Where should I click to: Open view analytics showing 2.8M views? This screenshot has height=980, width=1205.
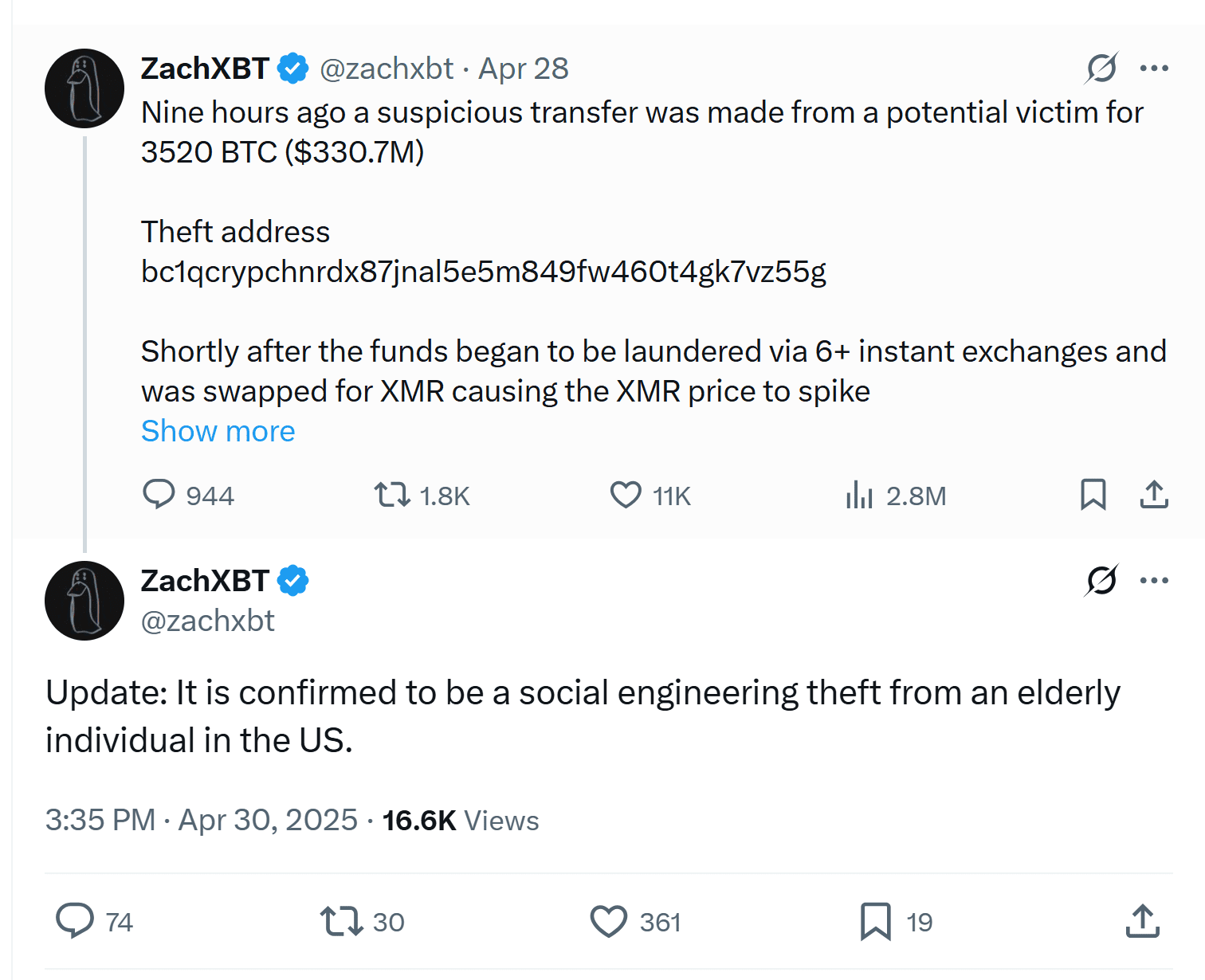coord(859,495)
